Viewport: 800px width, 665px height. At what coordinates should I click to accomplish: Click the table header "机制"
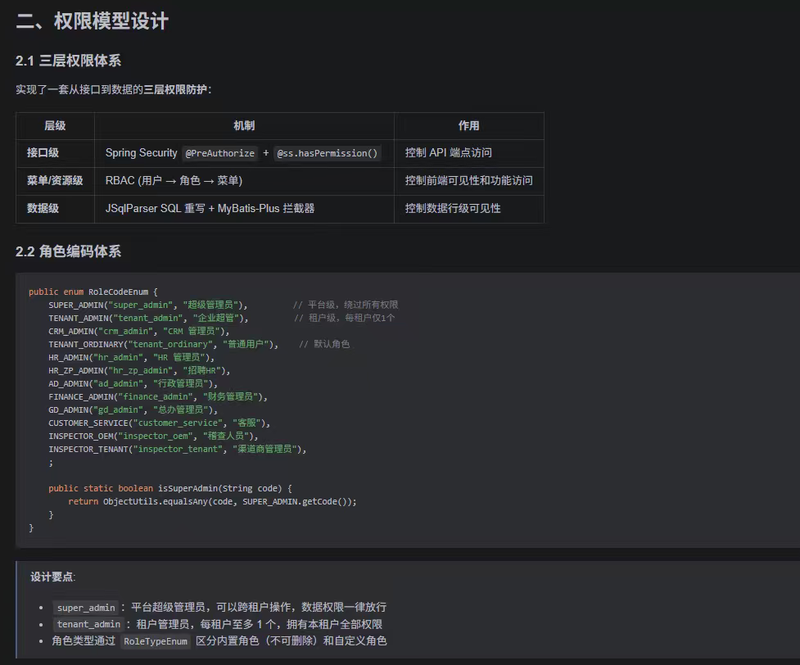(244, 126)
